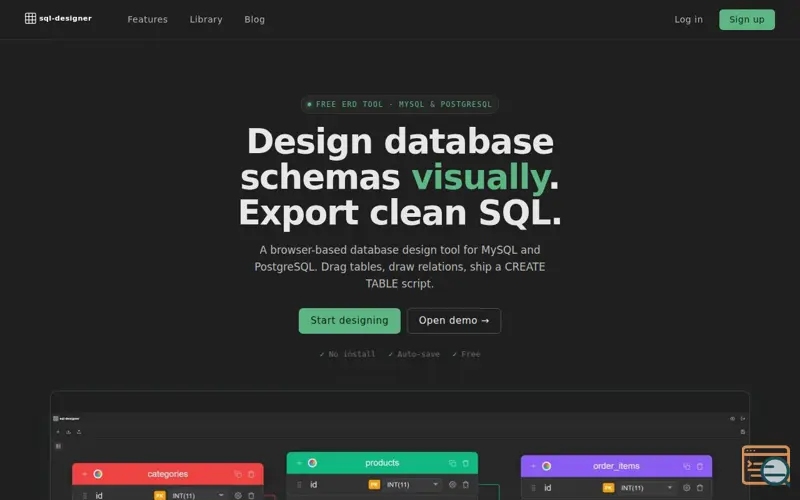Click the Log in link

click(688, 19)
